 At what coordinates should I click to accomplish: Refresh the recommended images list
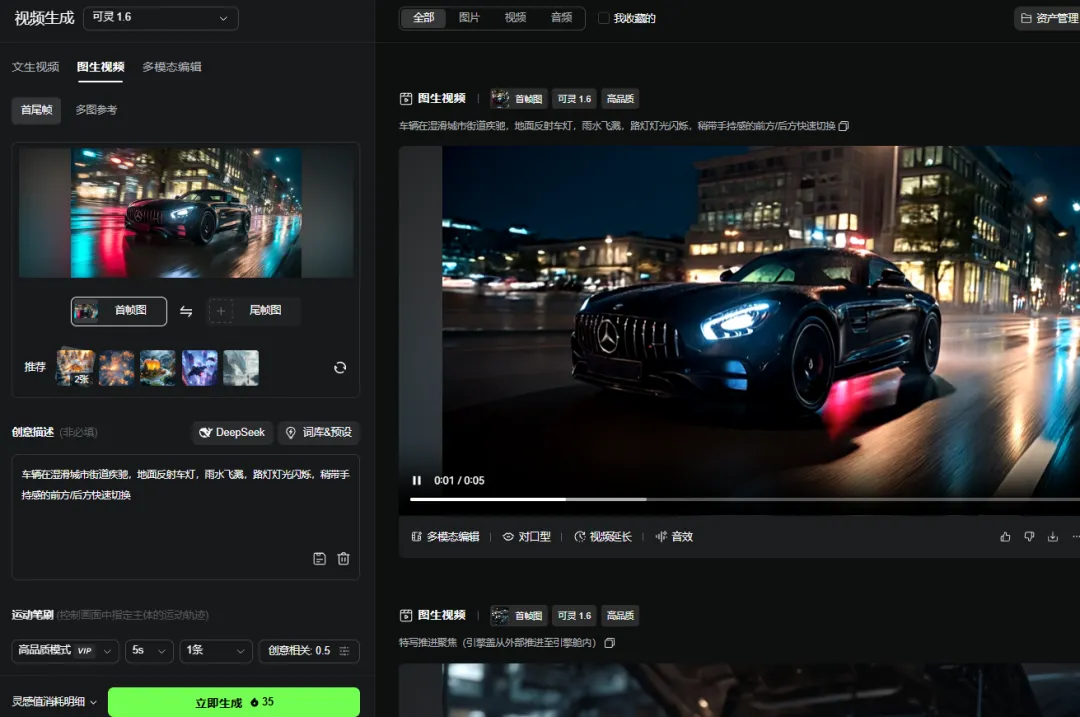340,367
